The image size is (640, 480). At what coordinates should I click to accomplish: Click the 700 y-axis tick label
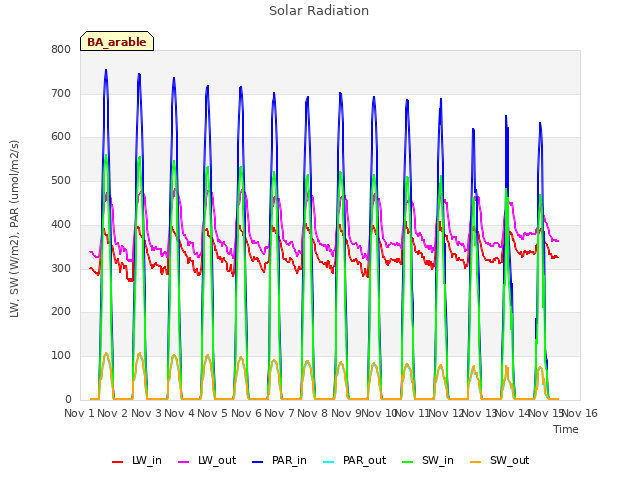61,93
